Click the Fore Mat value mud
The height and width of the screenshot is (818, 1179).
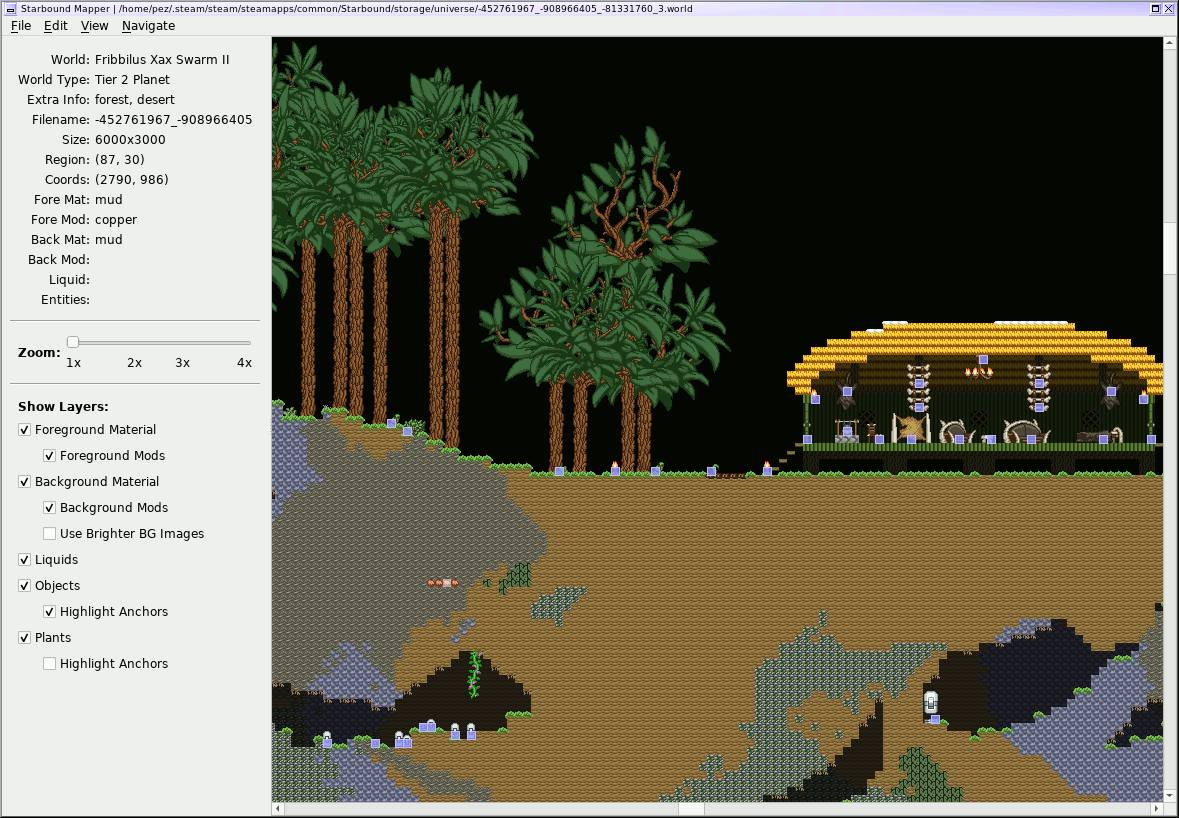pos(108,200)
